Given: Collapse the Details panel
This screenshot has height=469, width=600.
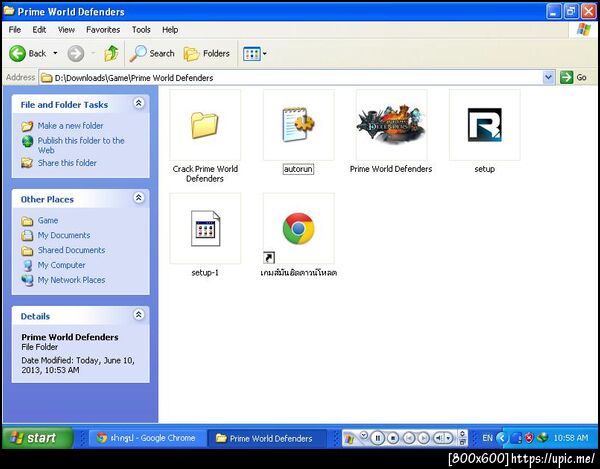Looking at the screenshot, I should (139, 315).
